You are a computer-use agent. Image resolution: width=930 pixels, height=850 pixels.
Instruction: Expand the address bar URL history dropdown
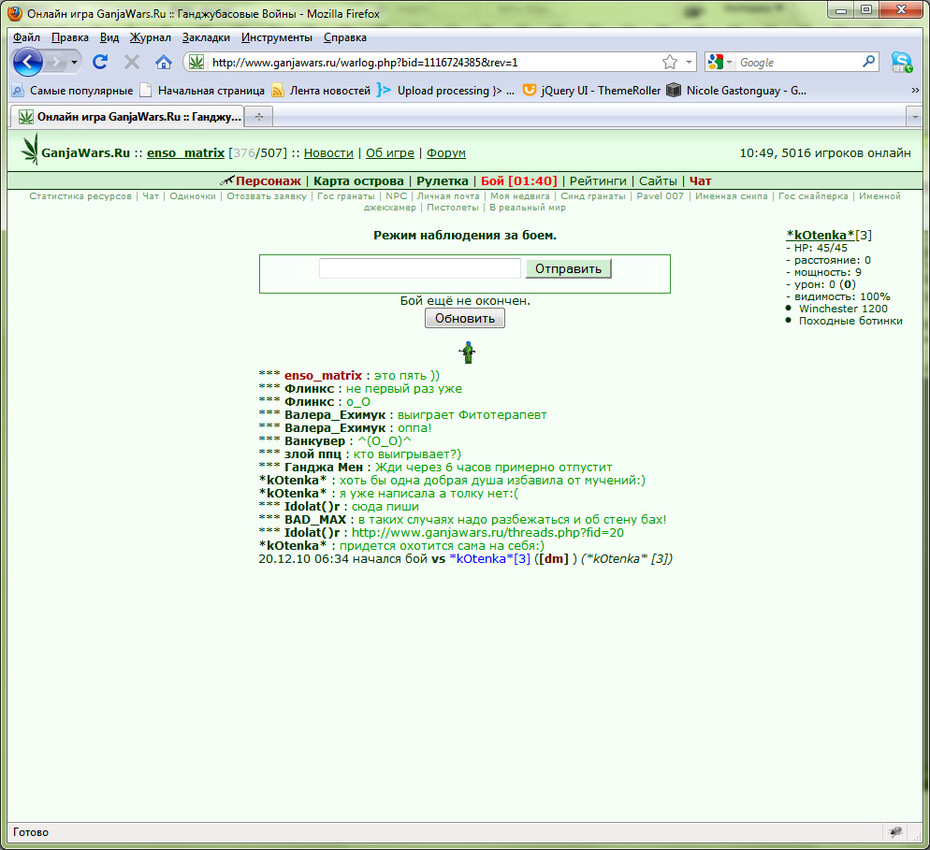(689, 62)
